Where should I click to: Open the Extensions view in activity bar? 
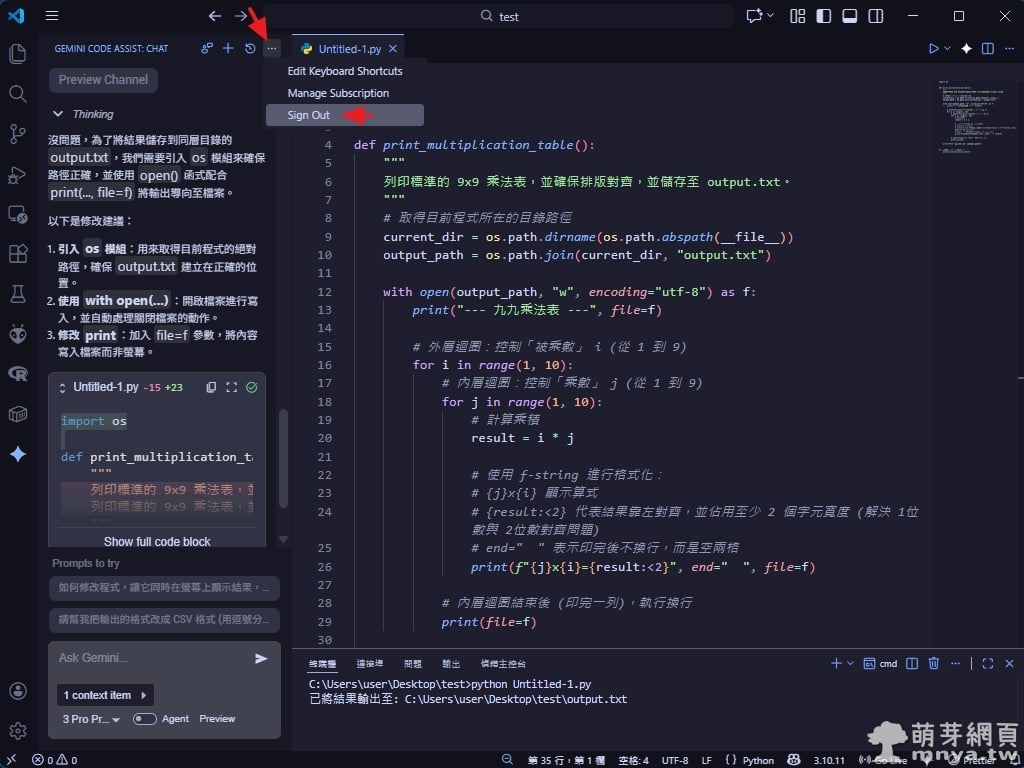coord(17,254)
